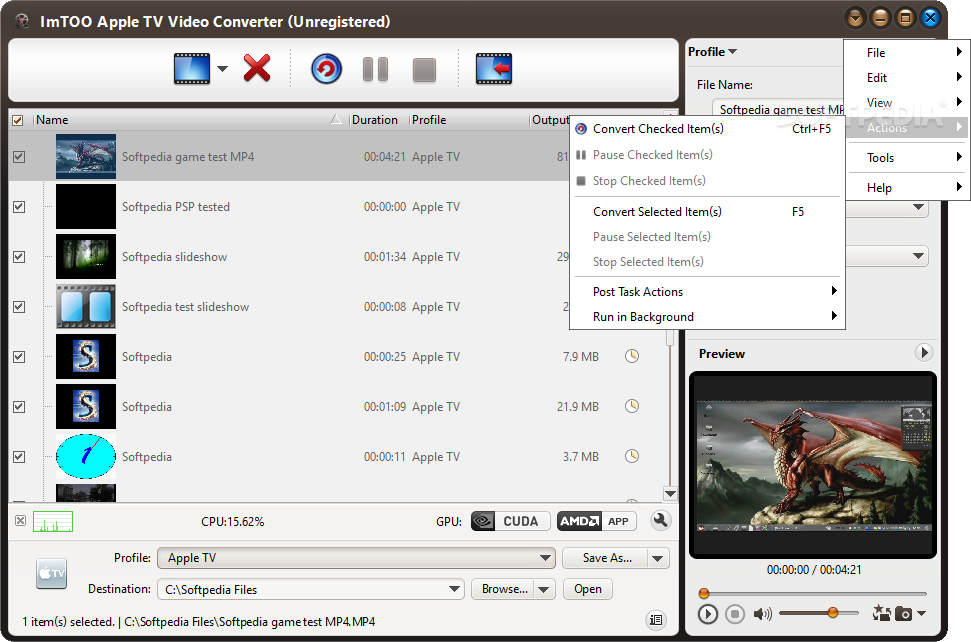
Task: Expand the Preview panel arrow button
Action: (924, 353)
